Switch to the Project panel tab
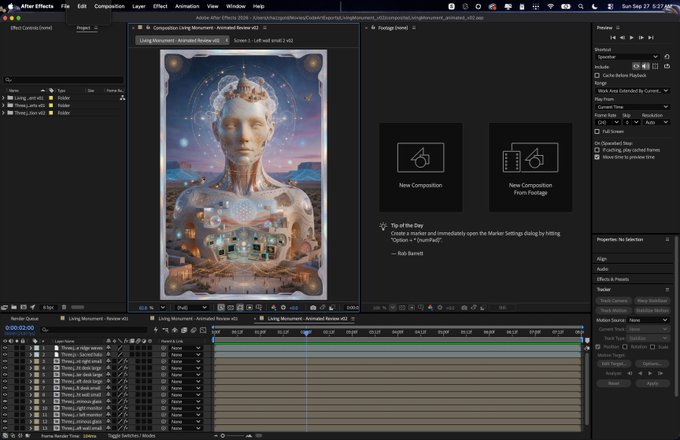Image resolution: width=680 pixels, height=440 pixels. [83, 28]
